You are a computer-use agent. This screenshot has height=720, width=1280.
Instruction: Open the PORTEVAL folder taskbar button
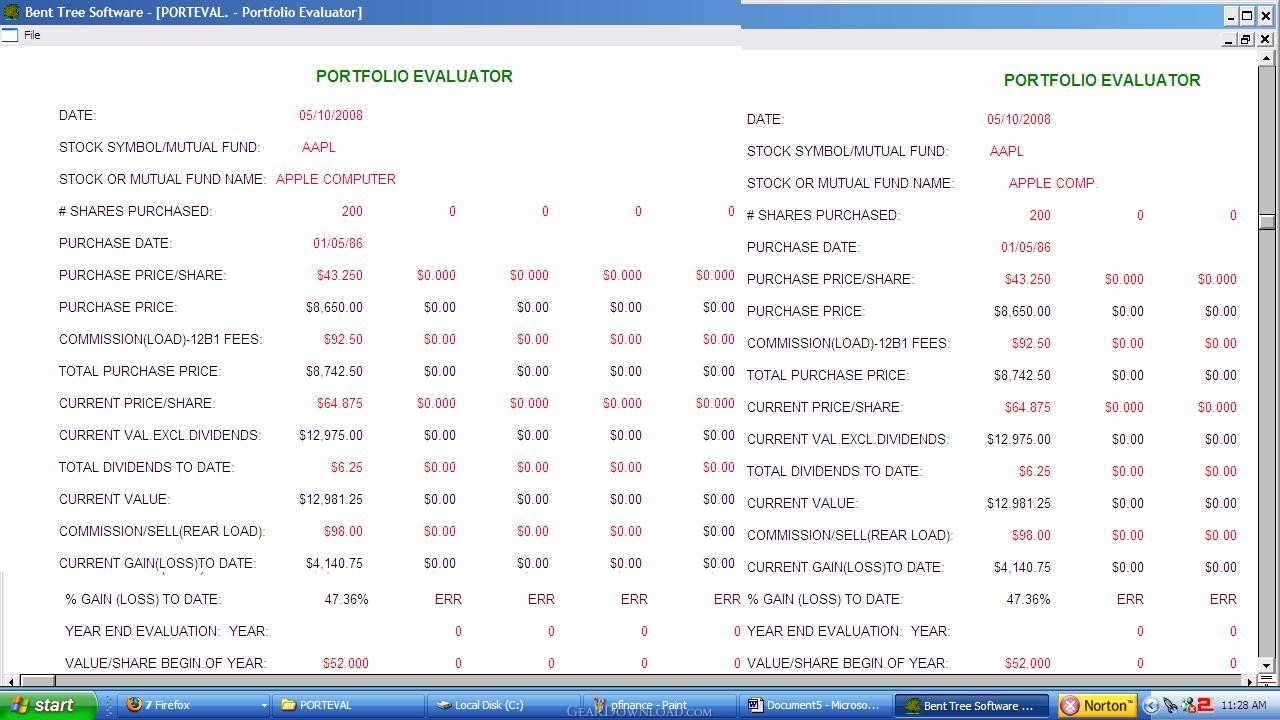pyautogui.click(x=348, y=705)
